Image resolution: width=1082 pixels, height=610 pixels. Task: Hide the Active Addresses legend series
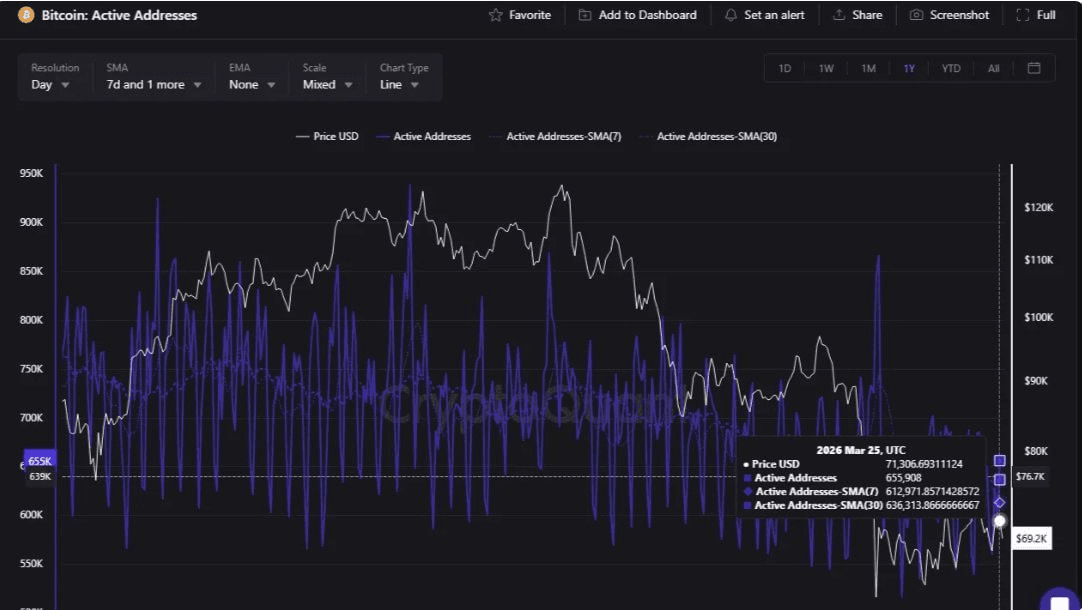(423, 136)
